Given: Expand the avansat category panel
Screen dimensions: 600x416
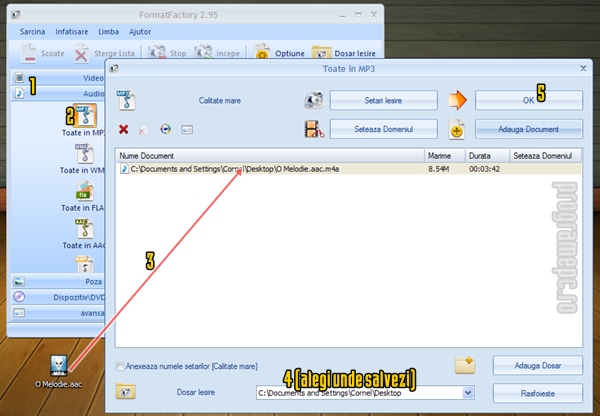Looking at the screenshot, I should (x=57, y=313).
